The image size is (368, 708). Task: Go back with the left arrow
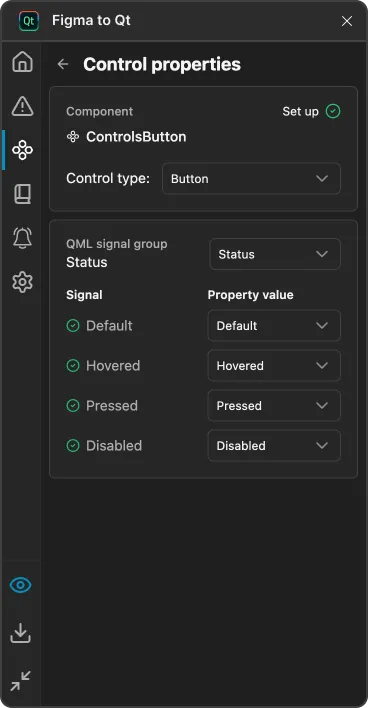tap(63, 64)
